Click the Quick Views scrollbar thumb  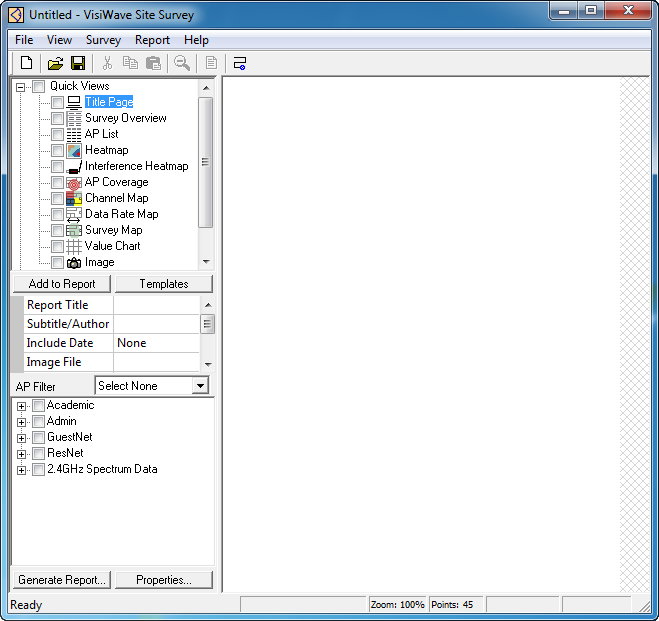[x=206, y=162]
